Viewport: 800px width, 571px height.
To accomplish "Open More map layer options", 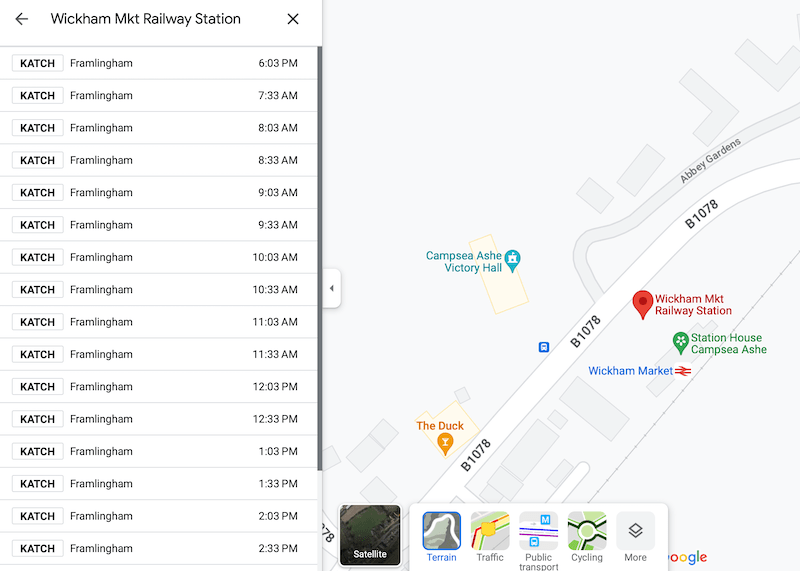I will (635, 537).
